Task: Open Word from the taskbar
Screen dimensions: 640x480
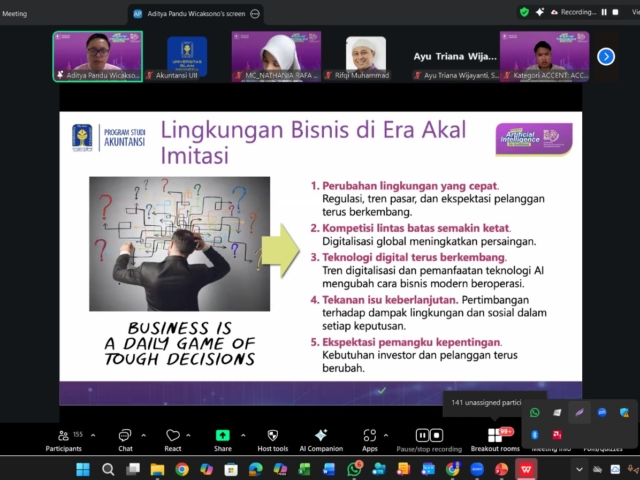Action: (329, 469)
